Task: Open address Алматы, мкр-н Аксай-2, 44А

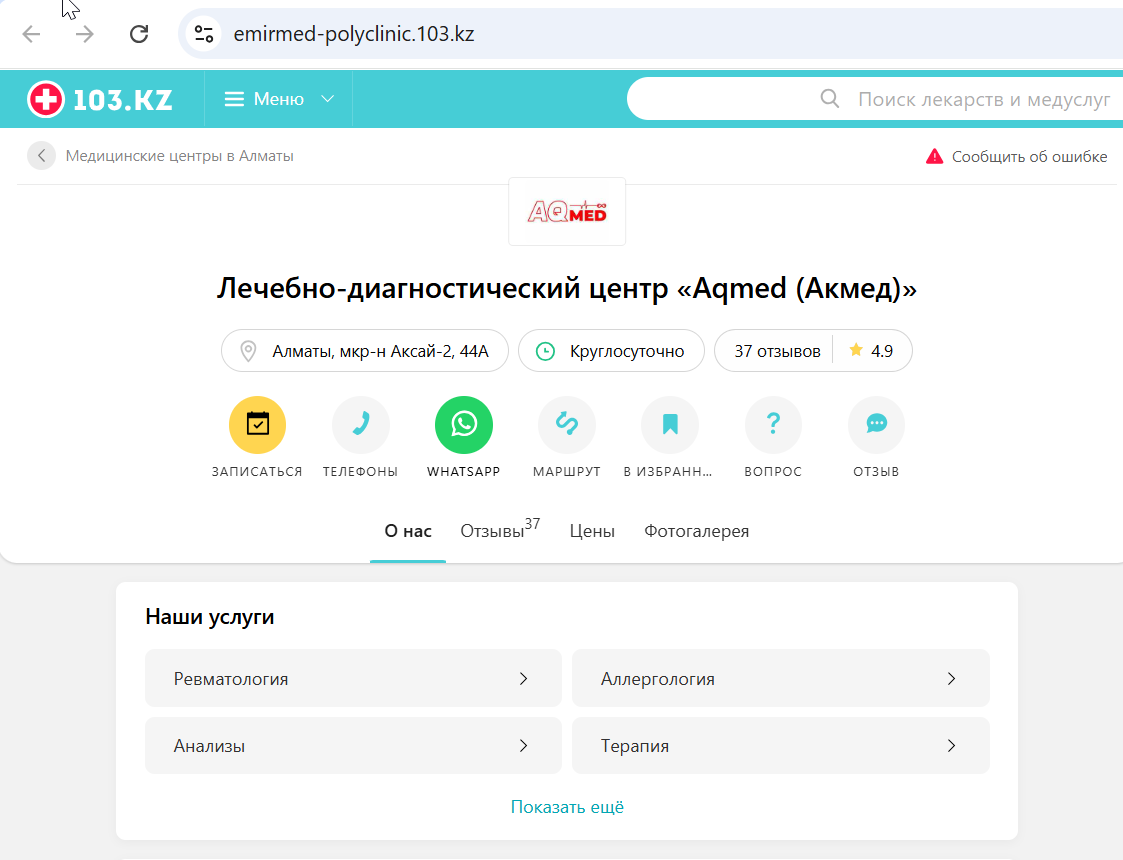Action: (365, 351)
